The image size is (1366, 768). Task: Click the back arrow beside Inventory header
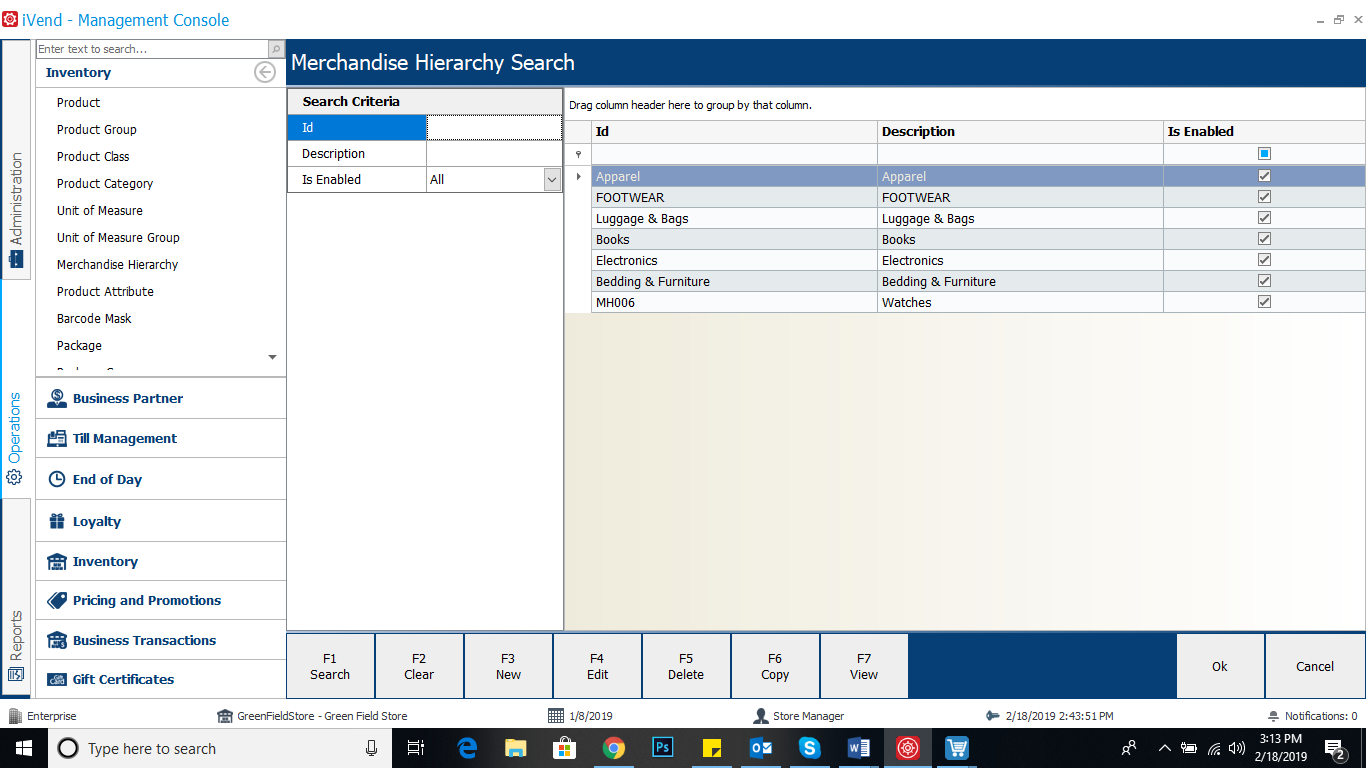pos(264,72)
